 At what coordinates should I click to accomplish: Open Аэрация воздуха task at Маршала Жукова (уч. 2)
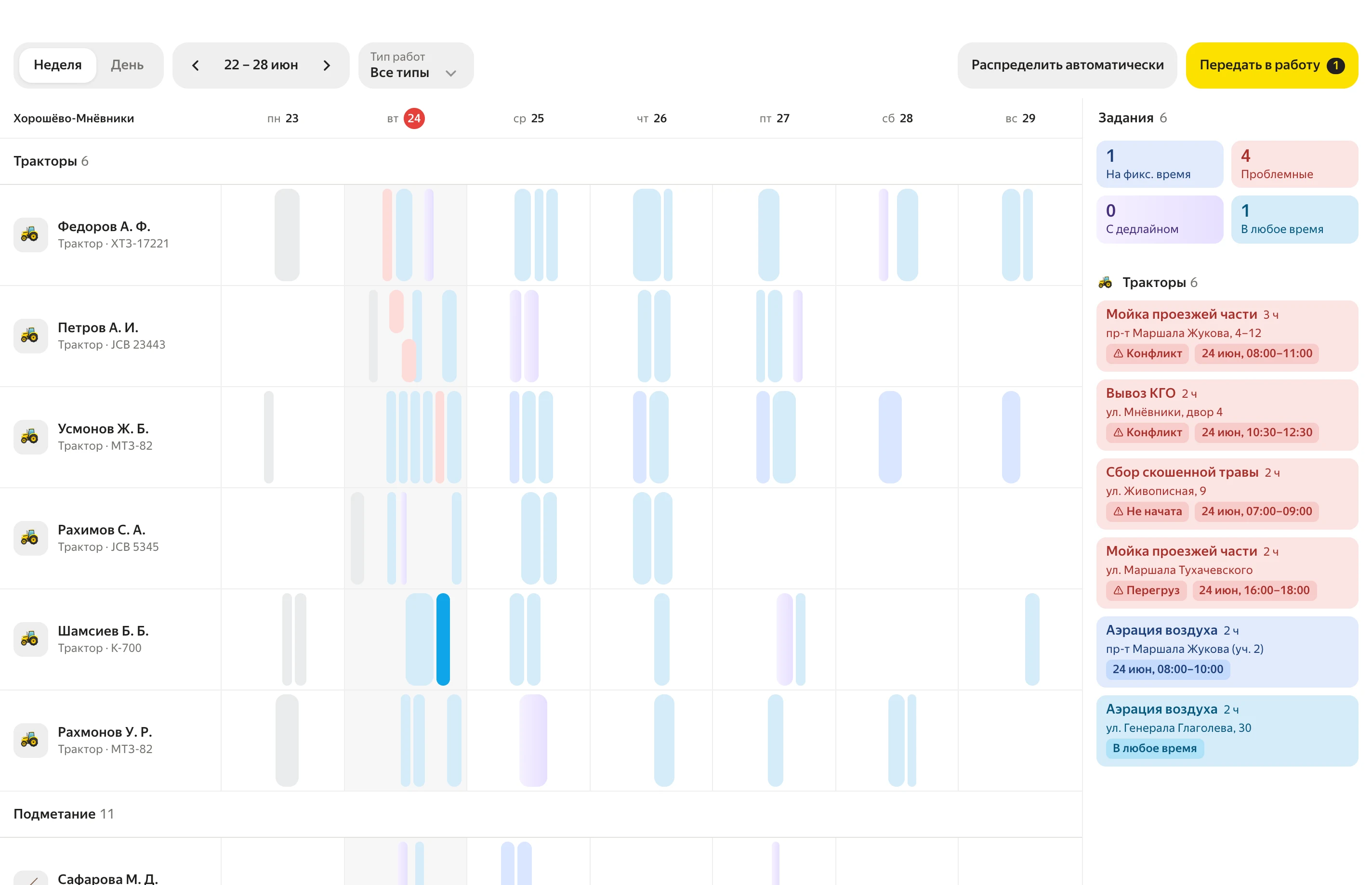[1227, 651]
